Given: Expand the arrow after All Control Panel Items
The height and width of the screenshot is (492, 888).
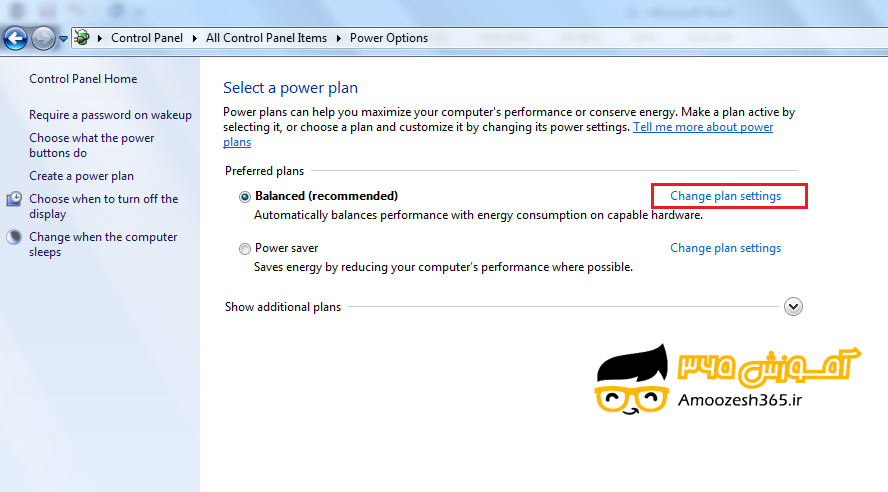Looking at the screenshot, I should (338, 38).
